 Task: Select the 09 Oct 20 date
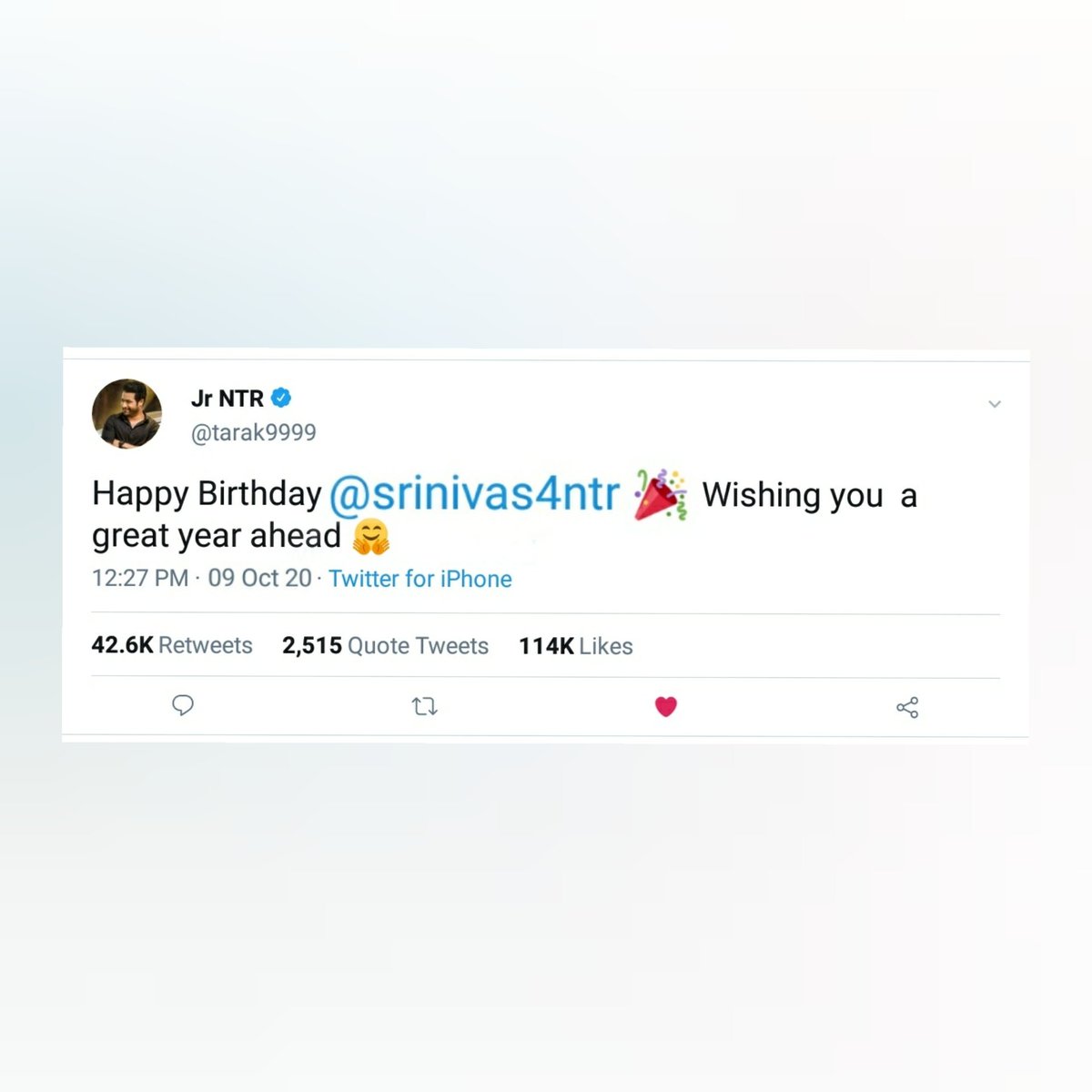click(259, 578)
